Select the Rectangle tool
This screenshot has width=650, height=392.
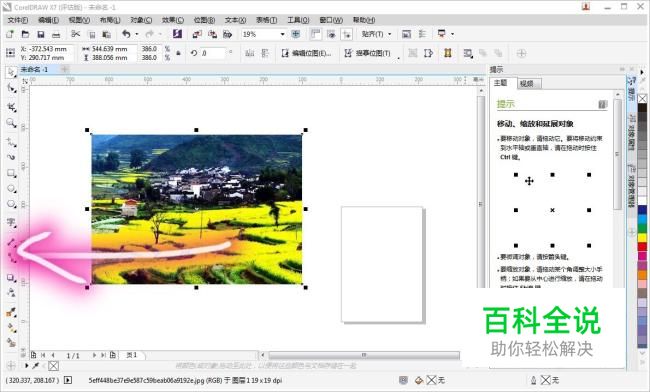pyautogui.click(x=11, y=173)
